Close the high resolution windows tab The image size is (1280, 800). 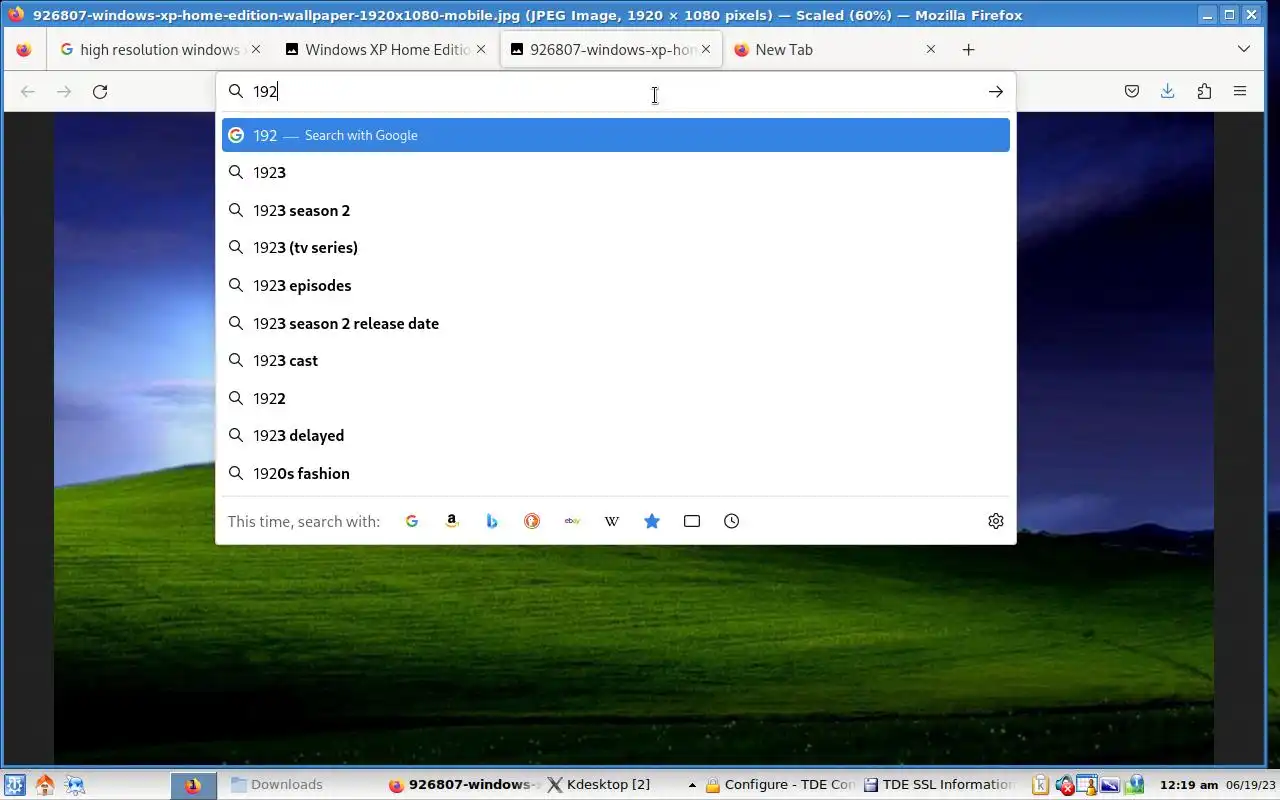click(x=256, y=49)
